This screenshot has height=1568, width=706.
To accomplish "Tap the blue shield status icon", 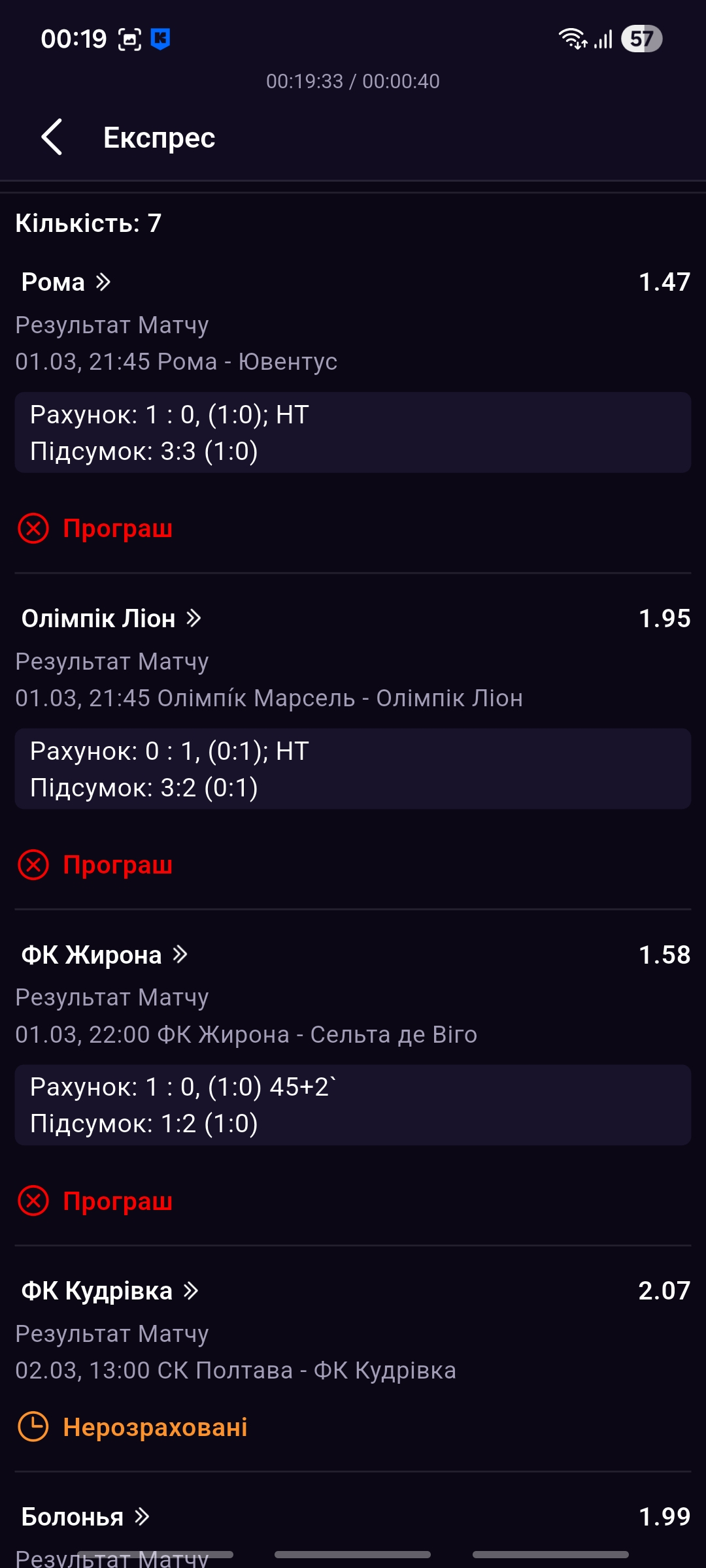I will point(161,39).
